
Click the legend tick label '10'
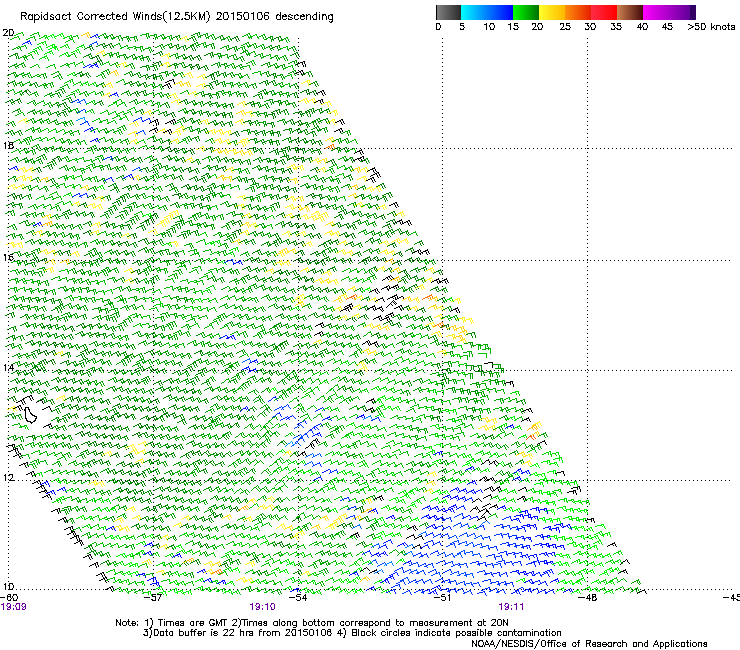(x=489, y=27)
